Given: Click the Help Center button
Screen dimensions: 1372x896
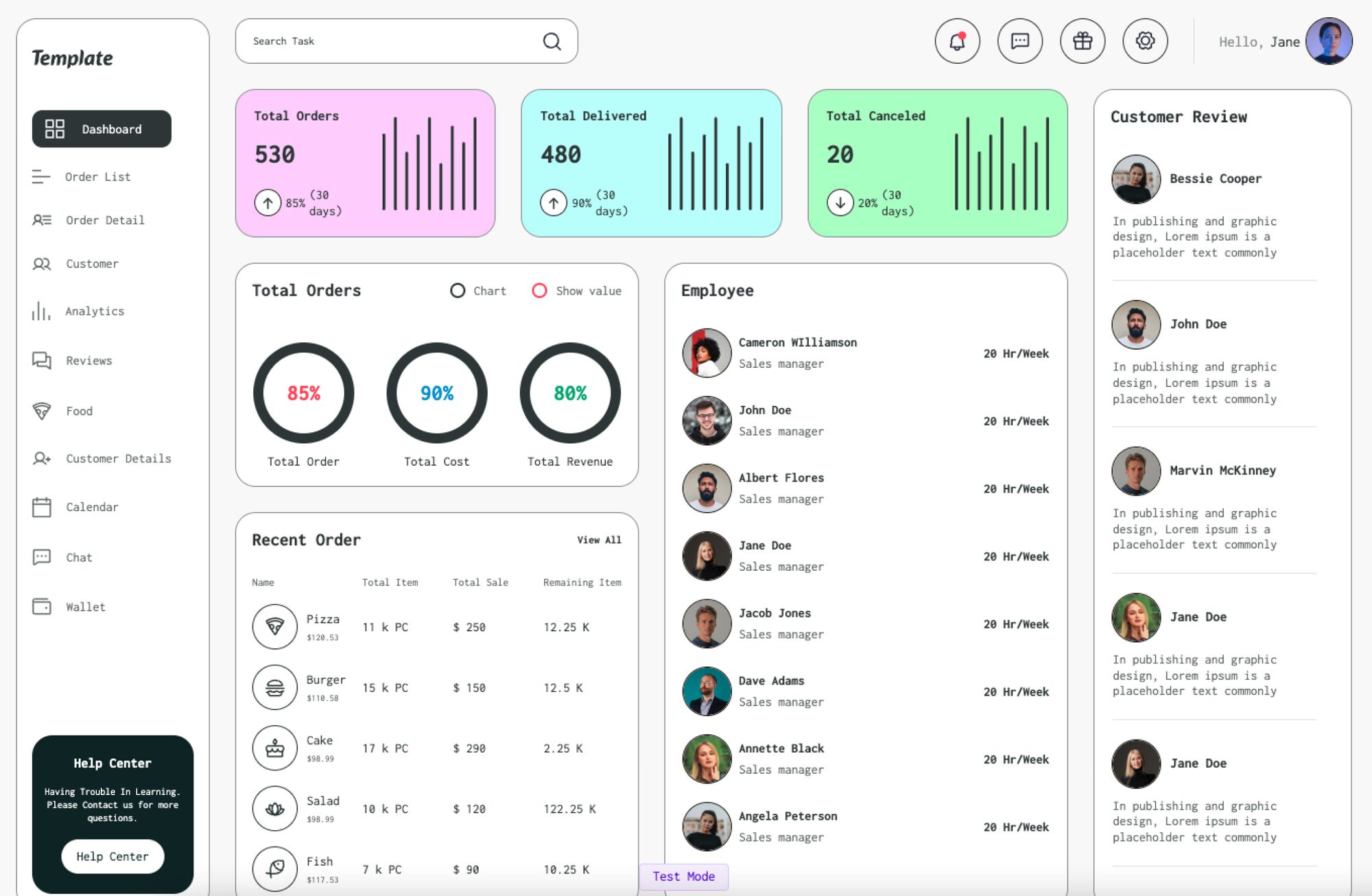Looking at the screenshot, I should click(x=113, y=856).
